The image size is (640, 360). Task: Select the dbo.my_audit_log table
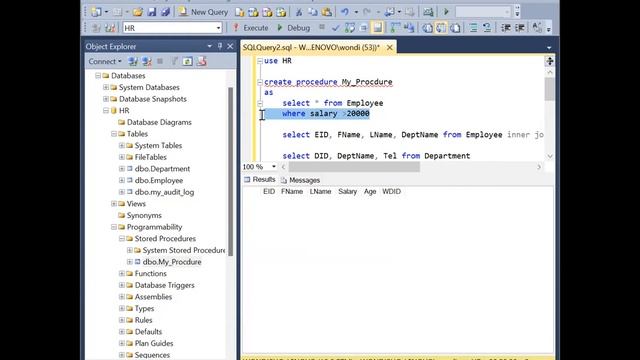click(164, 192)
